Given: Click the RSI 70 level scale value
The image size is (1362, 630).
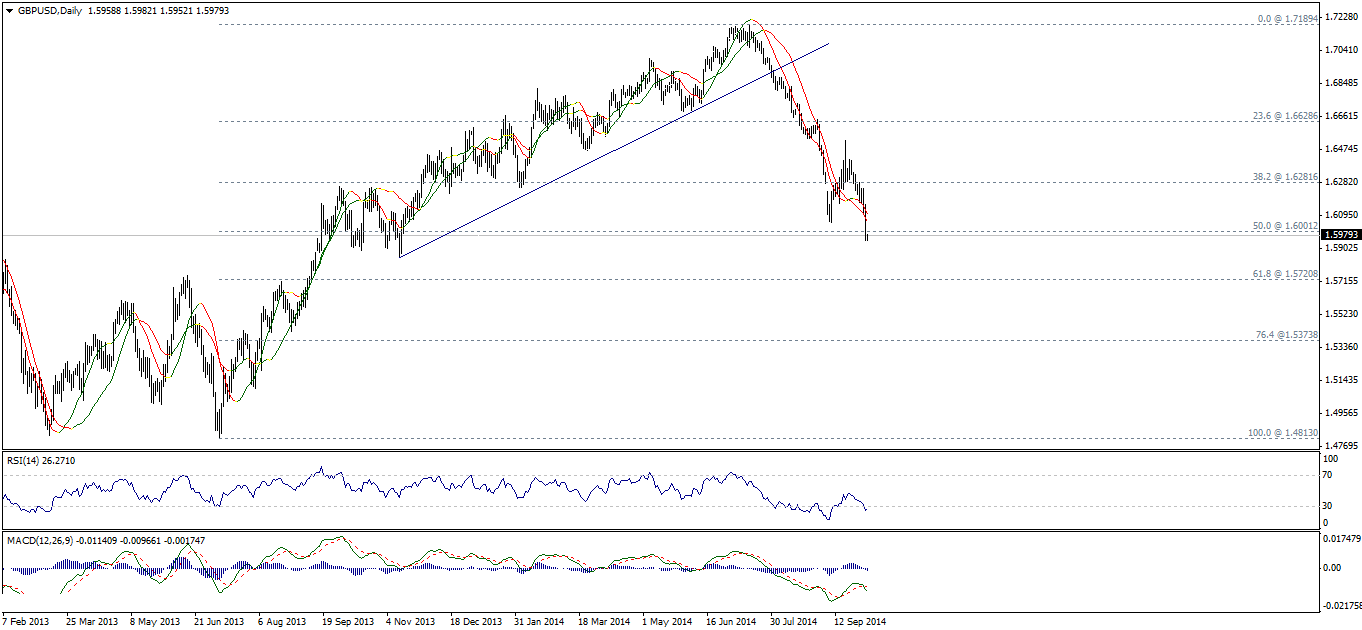Looking at the screenshot, I should (x=1329, y=474).
